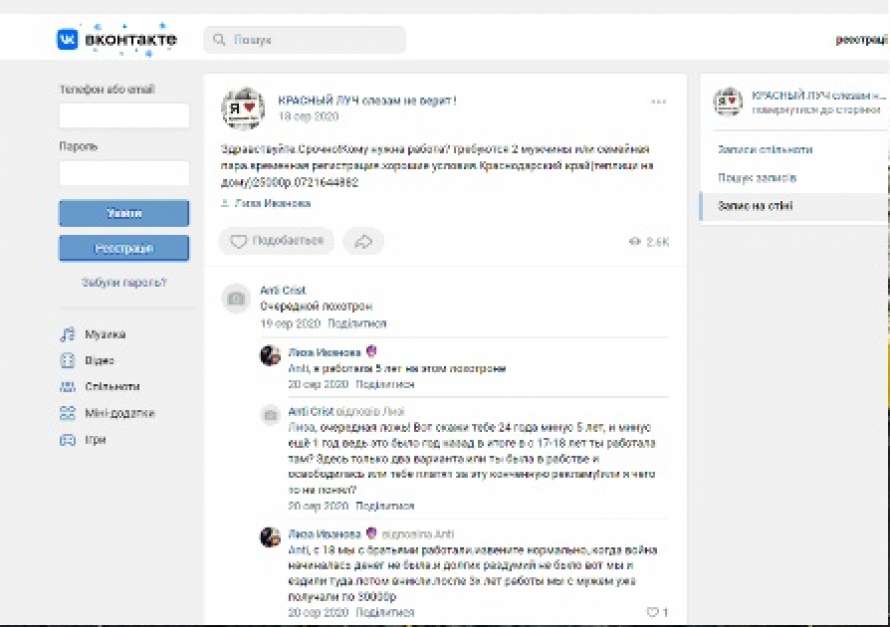
Task: Open the community avatar in post header
Action: coord(242,108)
